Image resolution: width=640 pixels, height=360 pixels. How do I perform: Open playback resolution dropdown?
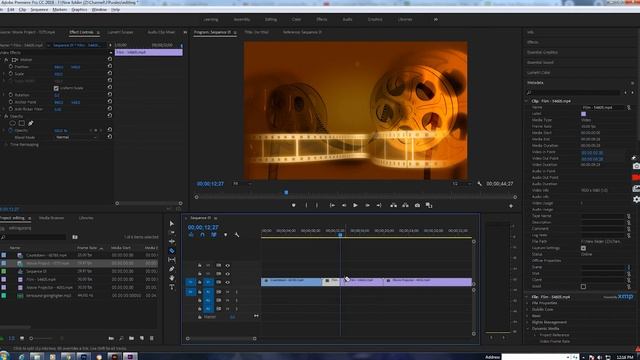point(461,184)
